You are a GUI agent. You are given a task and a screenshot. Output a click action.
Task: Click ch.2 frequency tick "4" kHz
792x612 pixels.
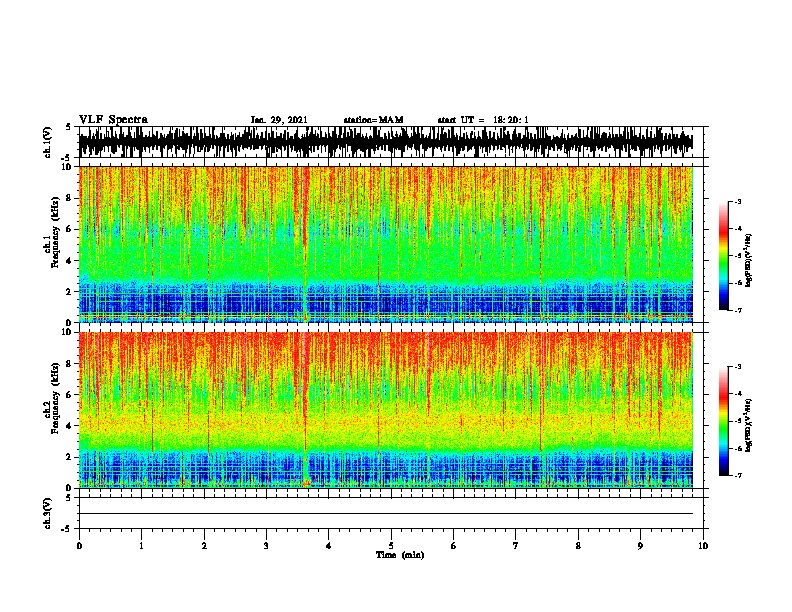[x=70, y=426]
